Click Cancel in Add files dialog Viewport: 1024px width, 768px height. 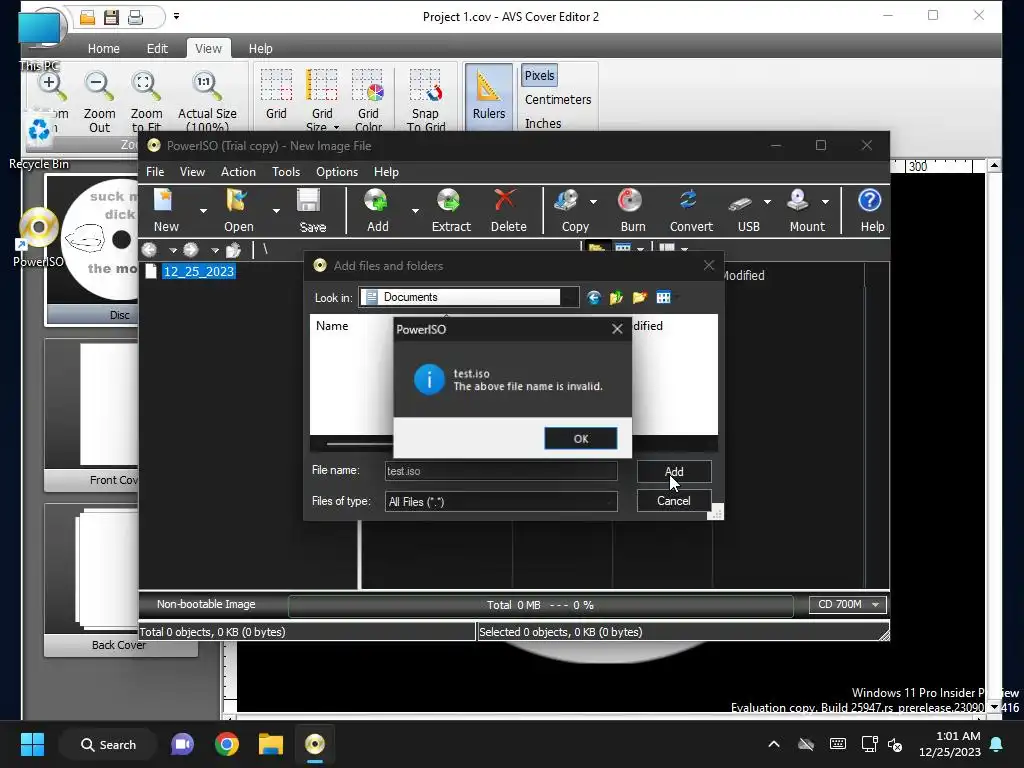(x=674, y=501)
